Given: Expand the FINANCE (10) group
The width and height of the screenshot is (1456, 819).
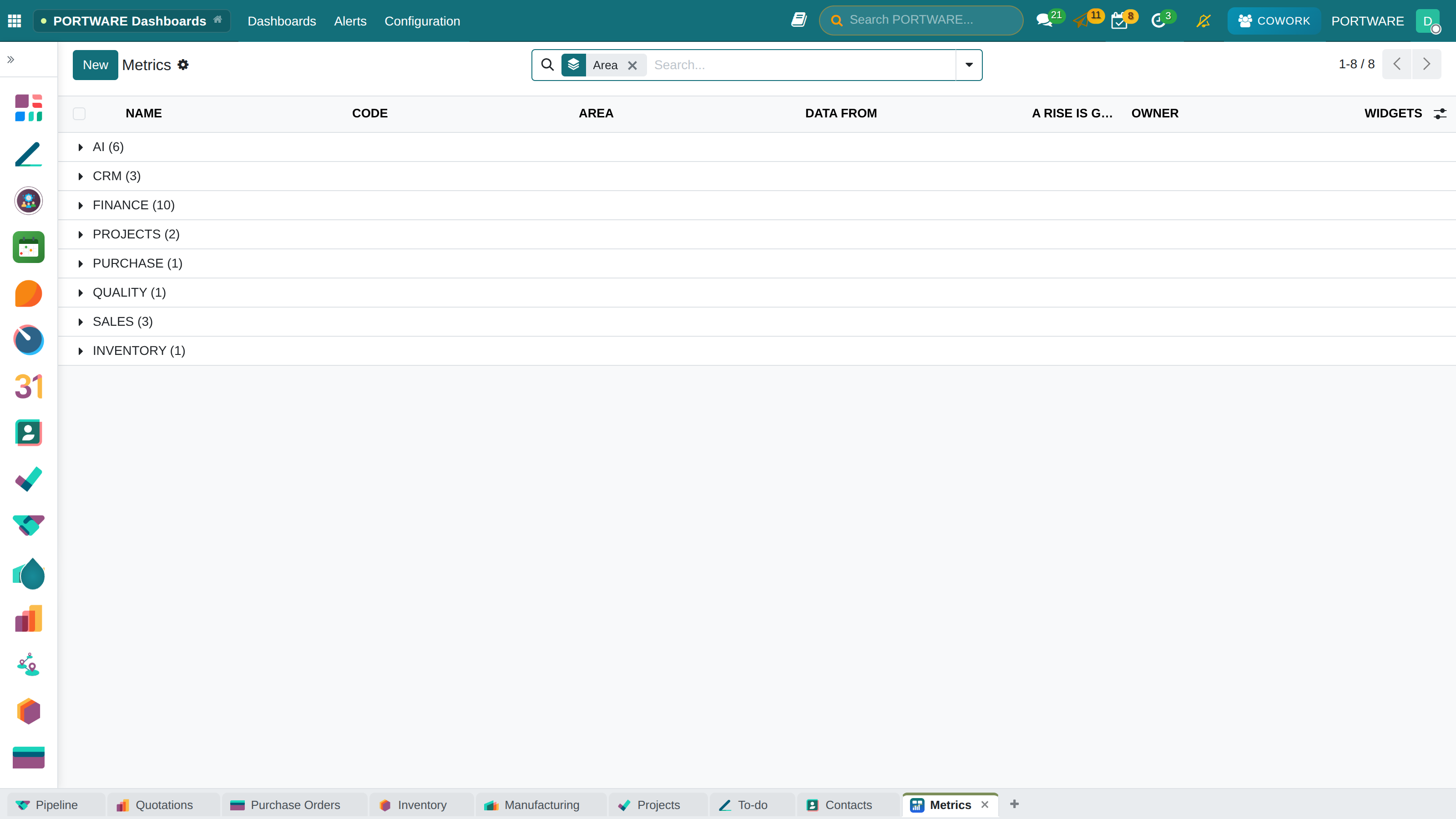Looking at the screenshot, I should pyautogui.click(x=757, y=205).
